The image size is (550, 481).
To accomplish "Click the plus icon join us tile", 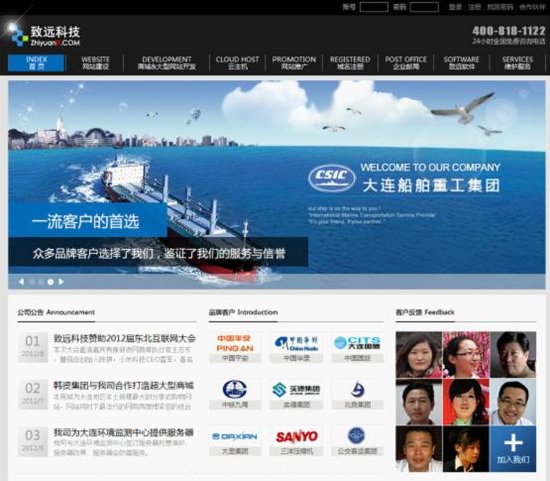I will [513, 449].
